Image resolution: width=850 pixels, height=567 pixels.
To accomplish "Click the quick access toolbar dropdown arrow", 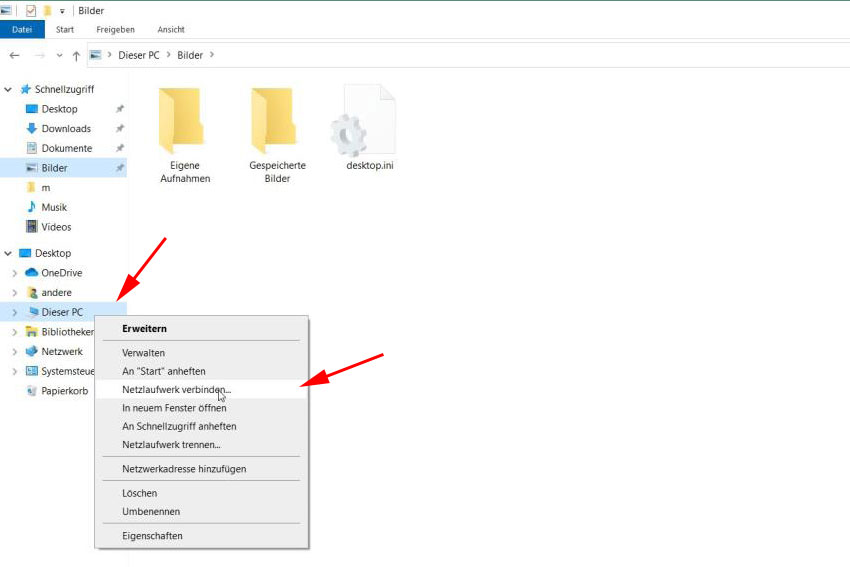I will pos(62,11).
